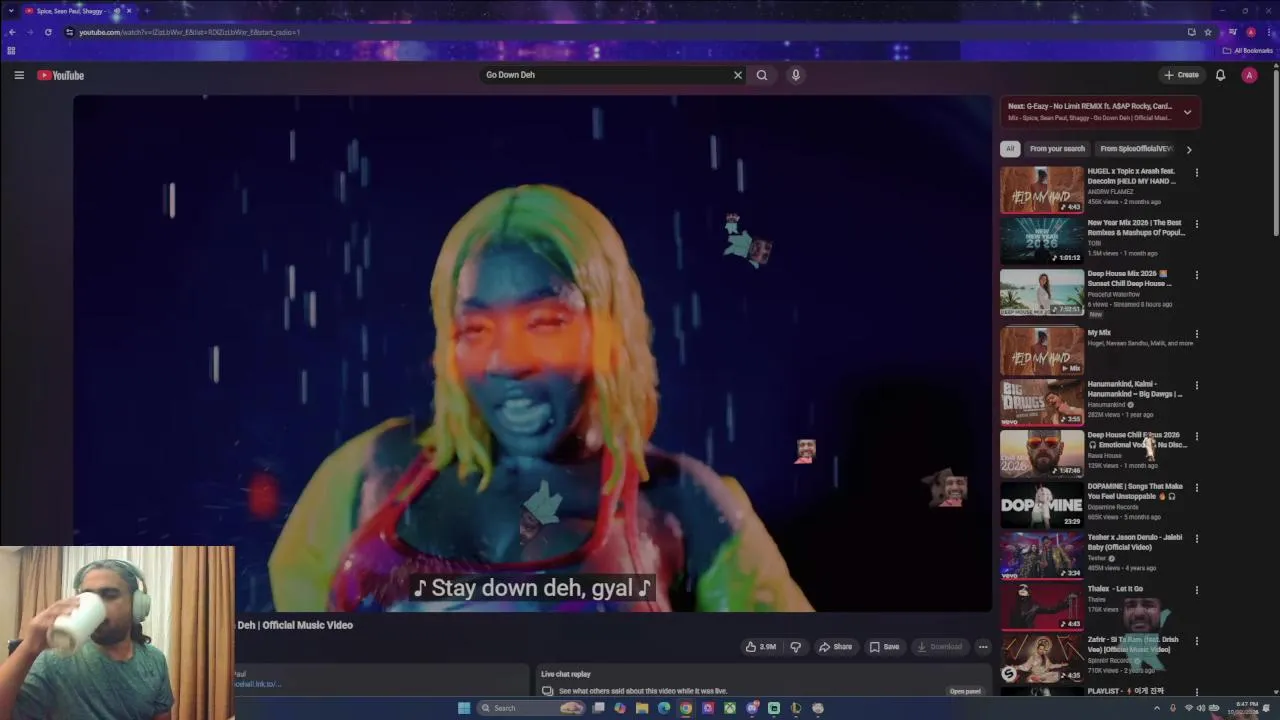Select From your search chip

click(1057, 149)
